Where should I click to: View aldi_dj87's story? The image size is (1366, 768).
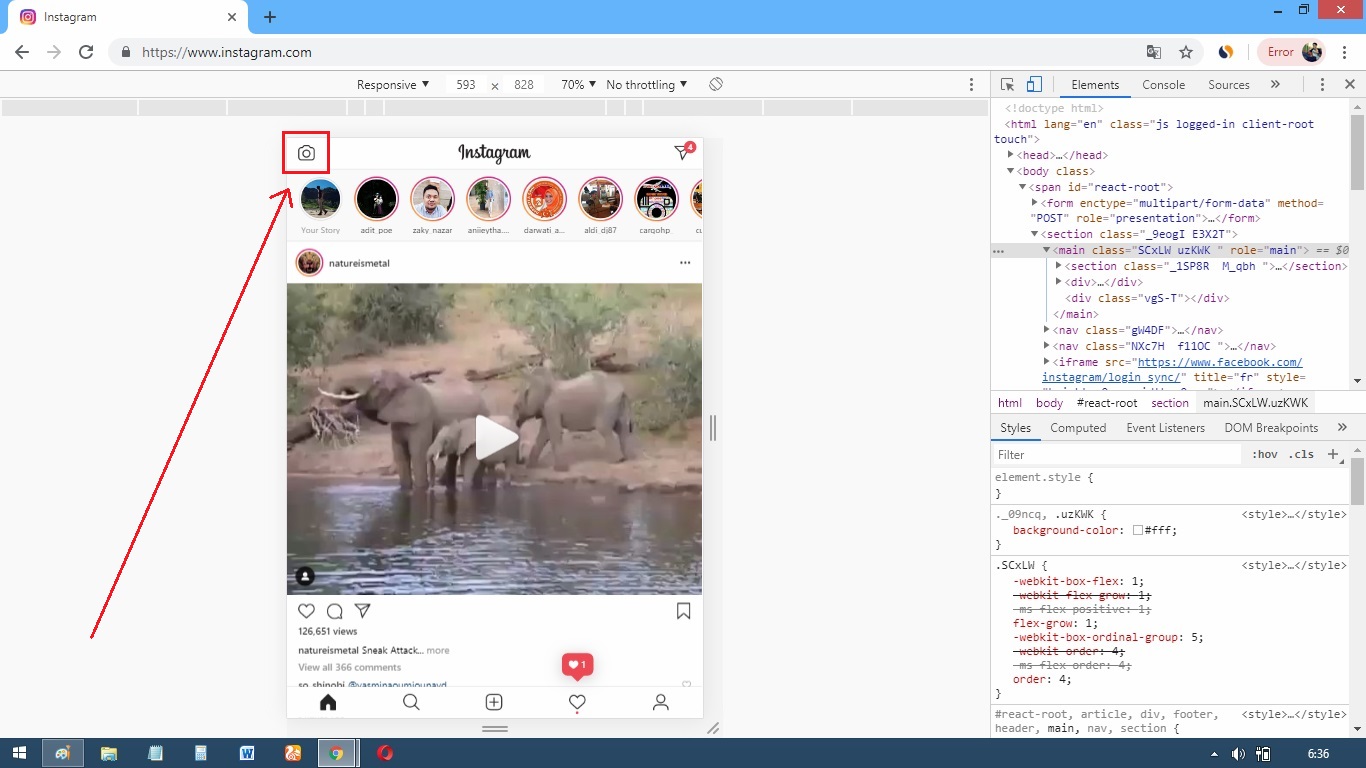pyautogui.click(x=601, y=199)
